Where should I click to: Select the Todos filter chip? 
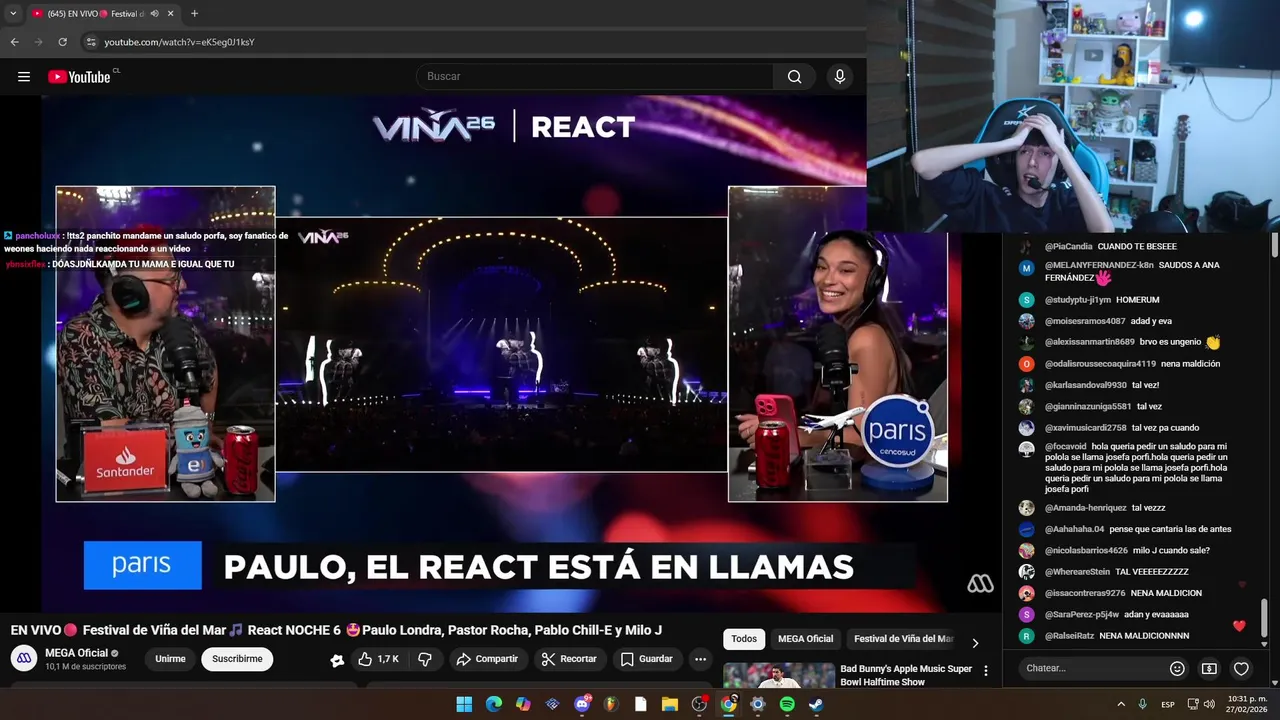pyautogui.click(x=744, y=639)
